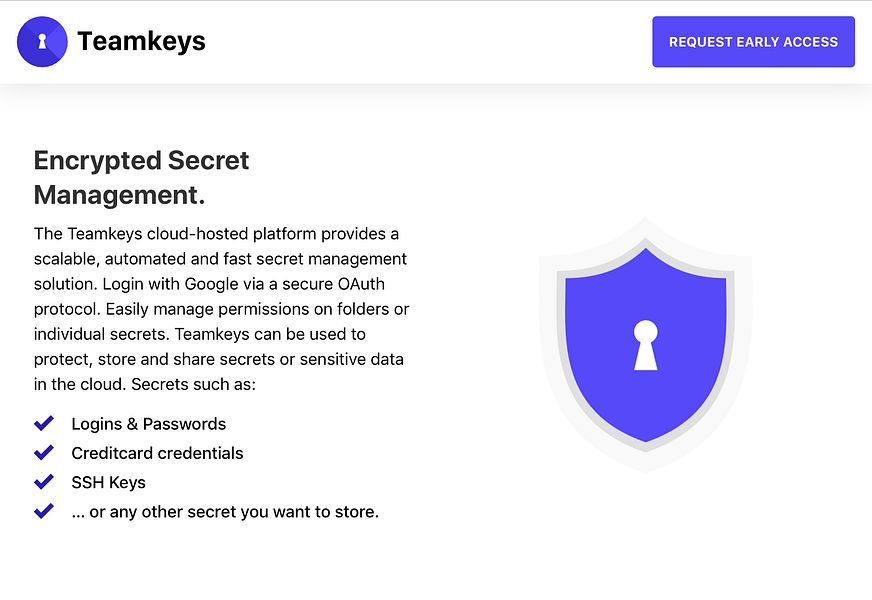Click the checkmark next to Logins & Passwords
Viewport: 872px width, 600px height.
pyautogui.click(x=44, y=423)
